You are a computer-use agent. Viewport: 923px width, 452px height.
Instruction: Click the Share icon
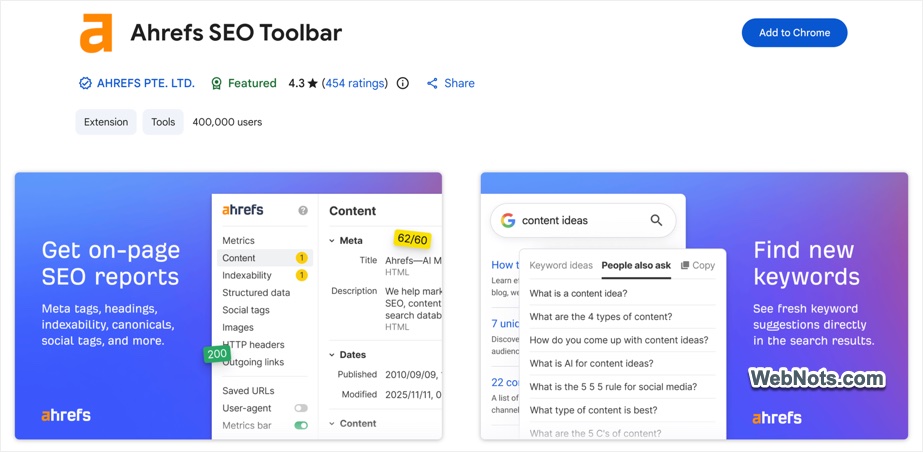[x=432, y=83]
